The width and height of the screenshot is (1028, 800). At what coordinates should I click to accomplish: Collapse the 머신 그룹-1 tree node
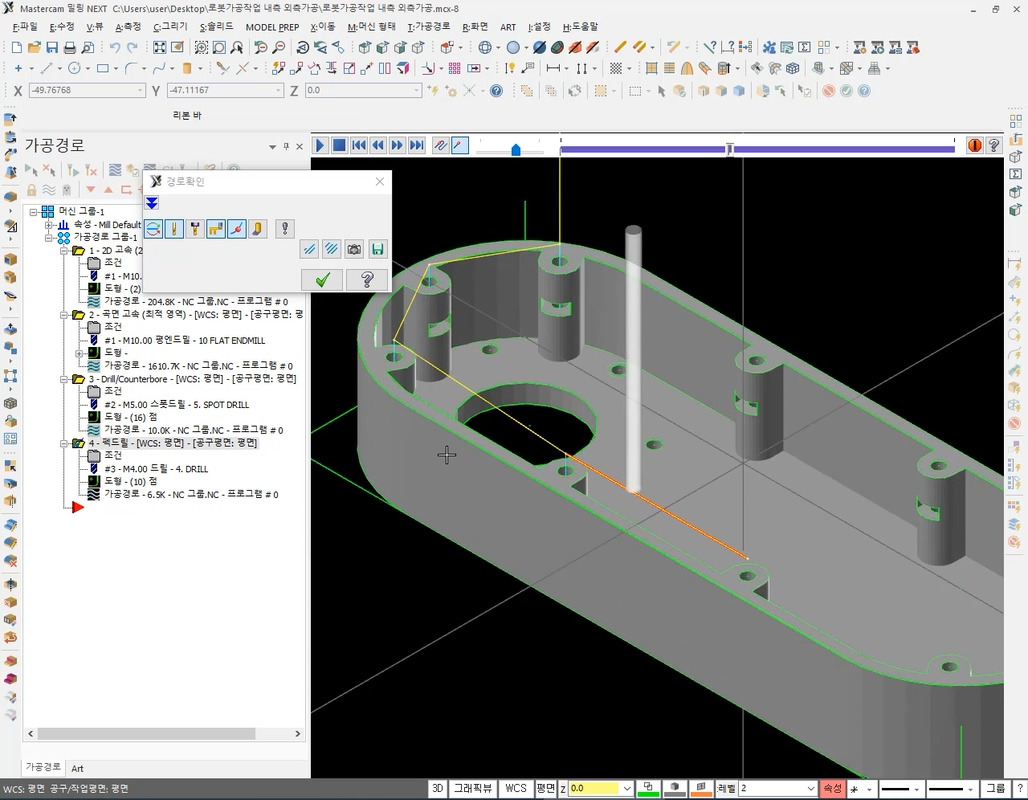(33, 212)
